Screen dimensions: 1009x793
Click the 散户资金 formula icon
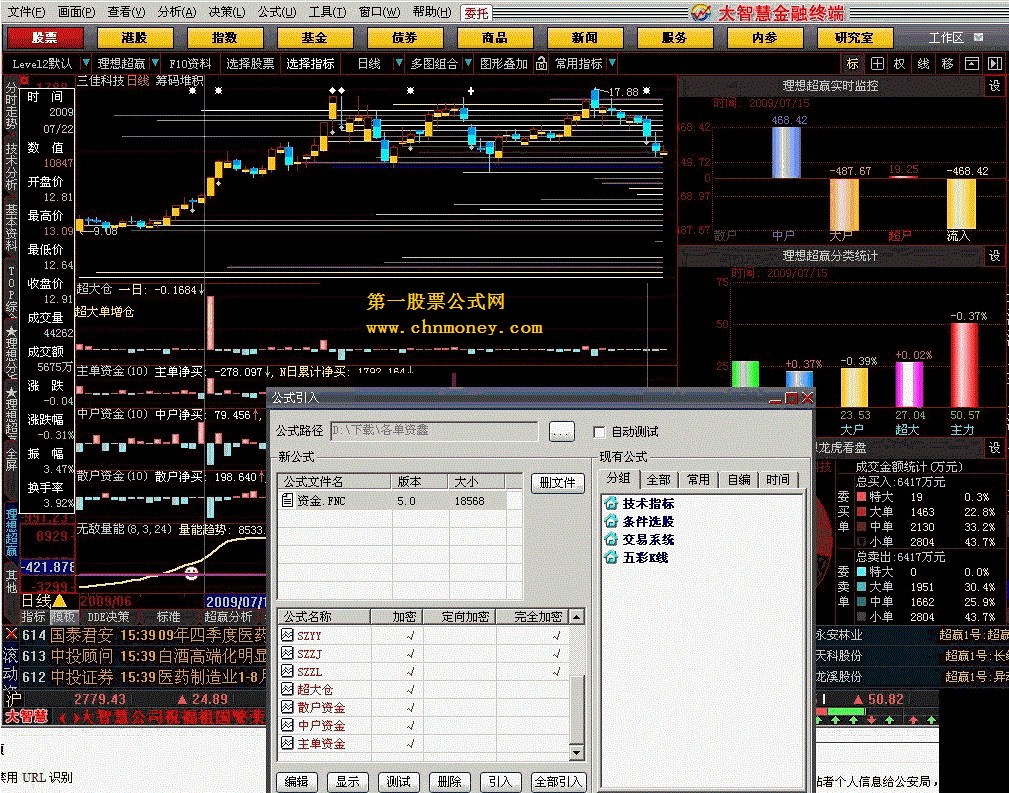click(x=288, y=707)
